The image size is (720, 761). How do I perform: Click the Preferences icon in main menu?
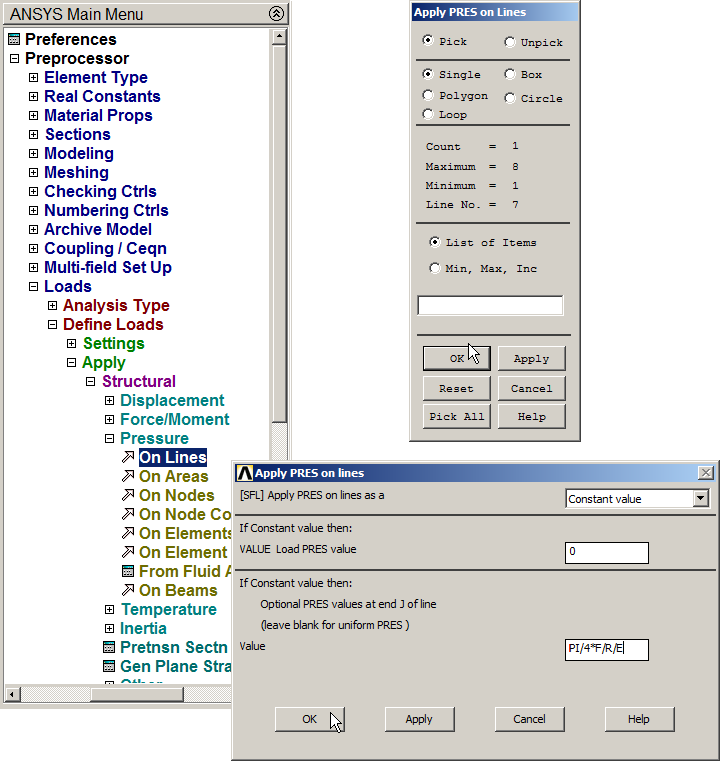click(x=14, y=40)
